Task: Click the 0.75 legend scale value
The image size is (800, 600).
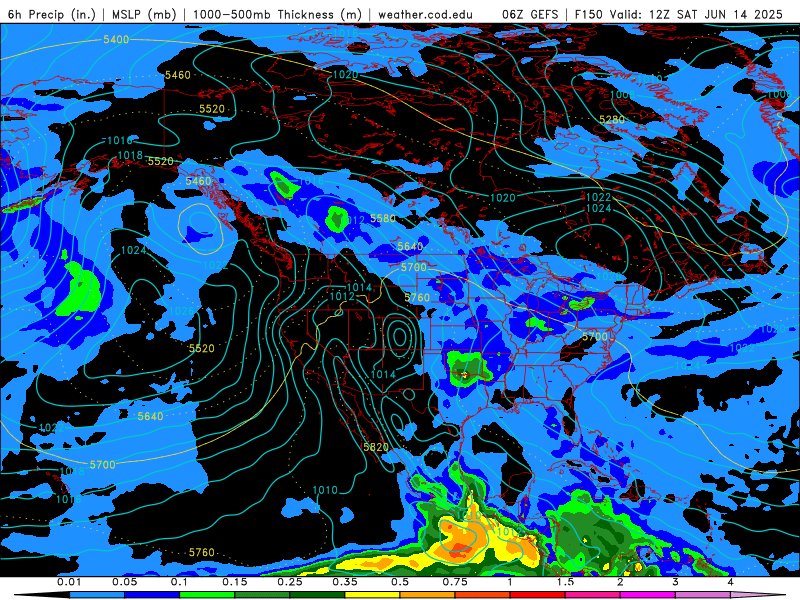Action: pos(455,582)
